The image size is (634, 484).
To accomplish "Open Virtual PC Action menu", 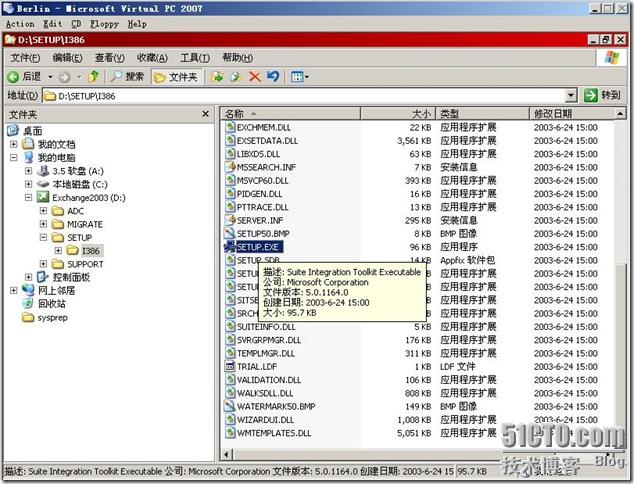I will click(20, 24).
